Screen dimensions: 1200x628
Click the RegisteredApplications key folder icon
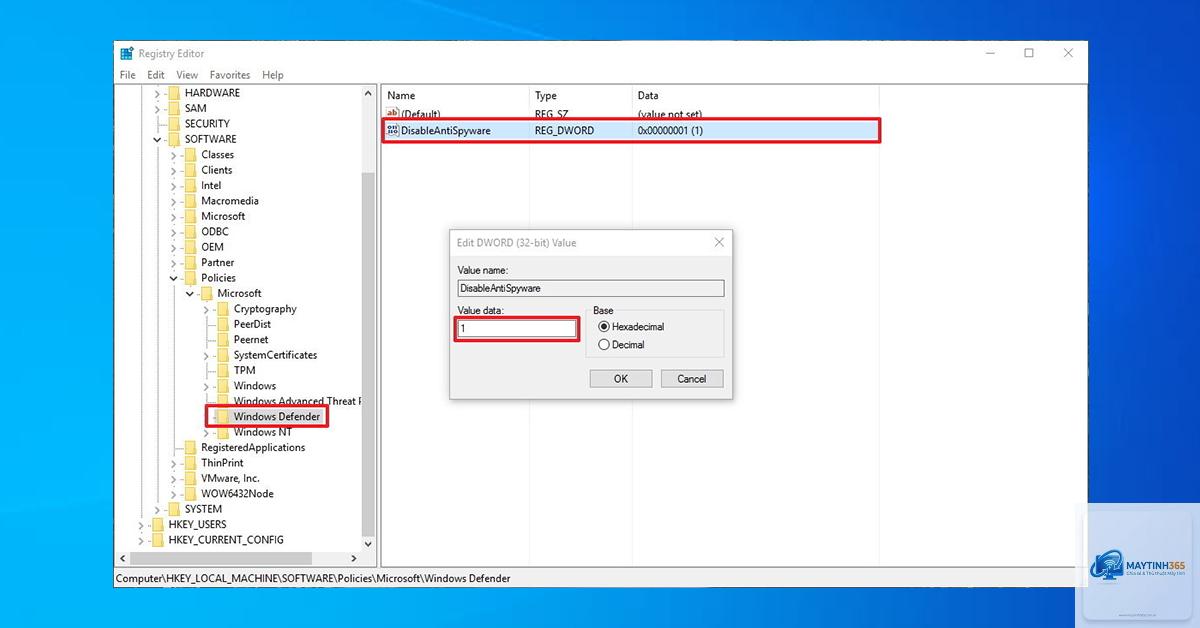[190, 448]
